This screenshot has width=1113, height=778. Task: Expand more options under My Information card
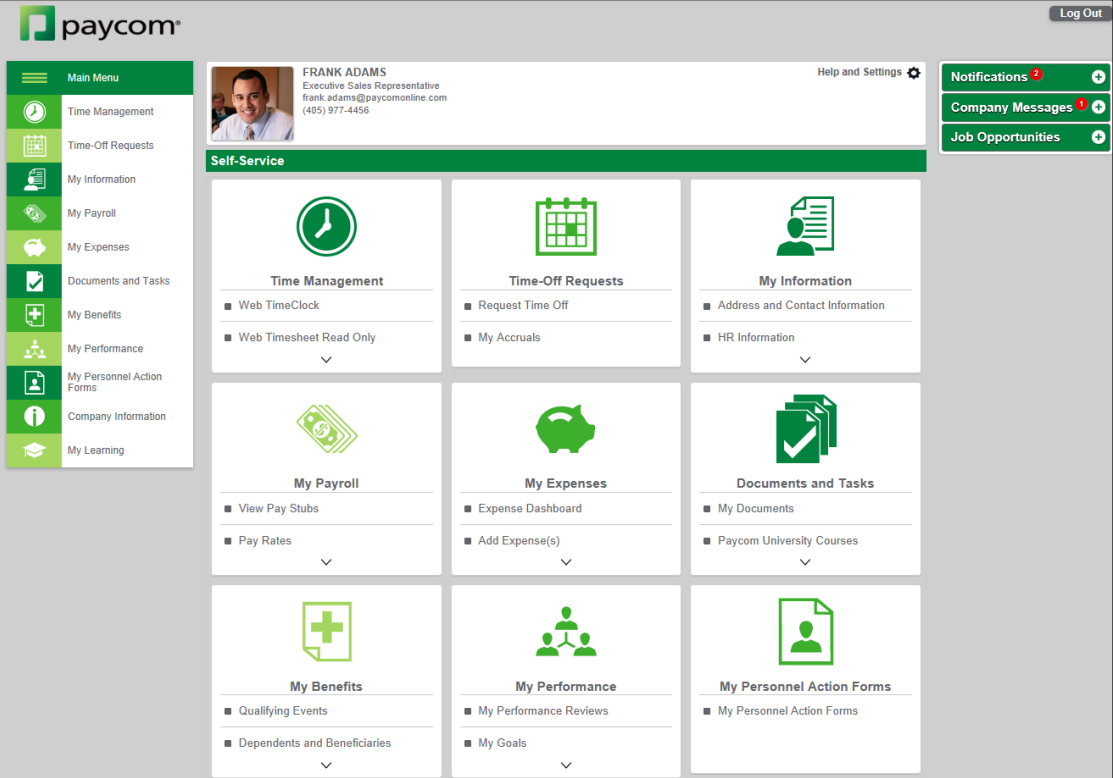coord(805,360)
